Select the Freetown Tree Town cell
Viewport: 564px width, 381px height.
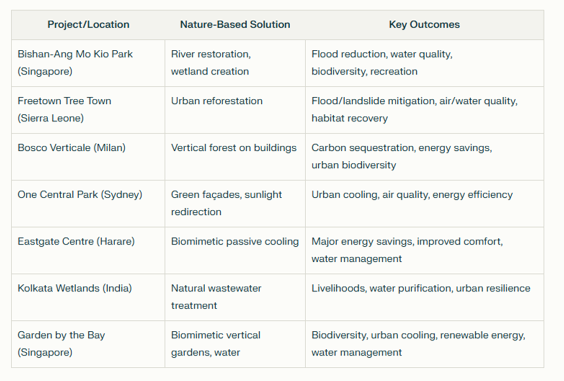pyautogui.click(x=88, y=110)
